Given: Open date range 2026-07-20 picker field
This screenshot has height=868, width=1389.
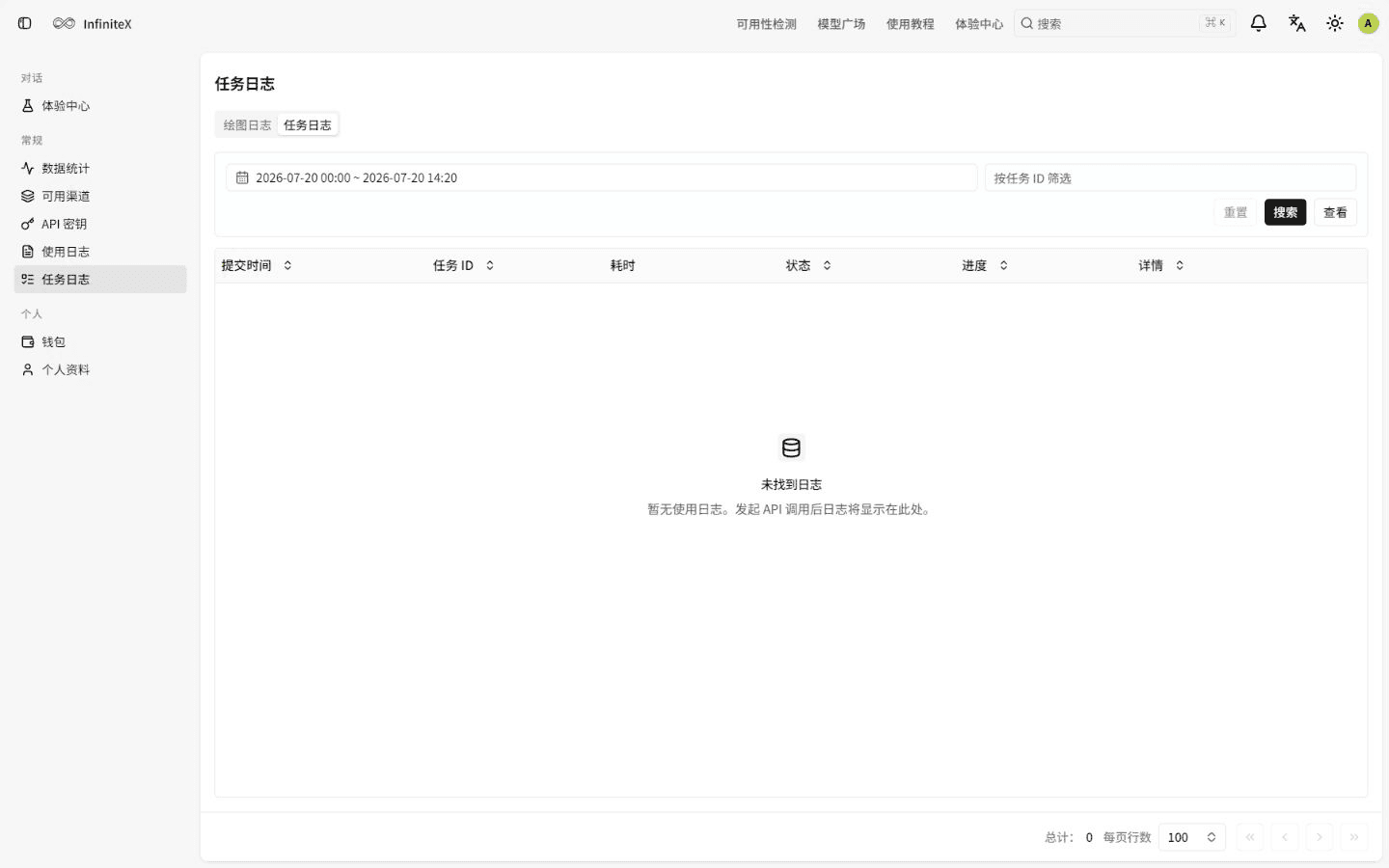Looking at the screenshot, I should click(x=601, y=177).
